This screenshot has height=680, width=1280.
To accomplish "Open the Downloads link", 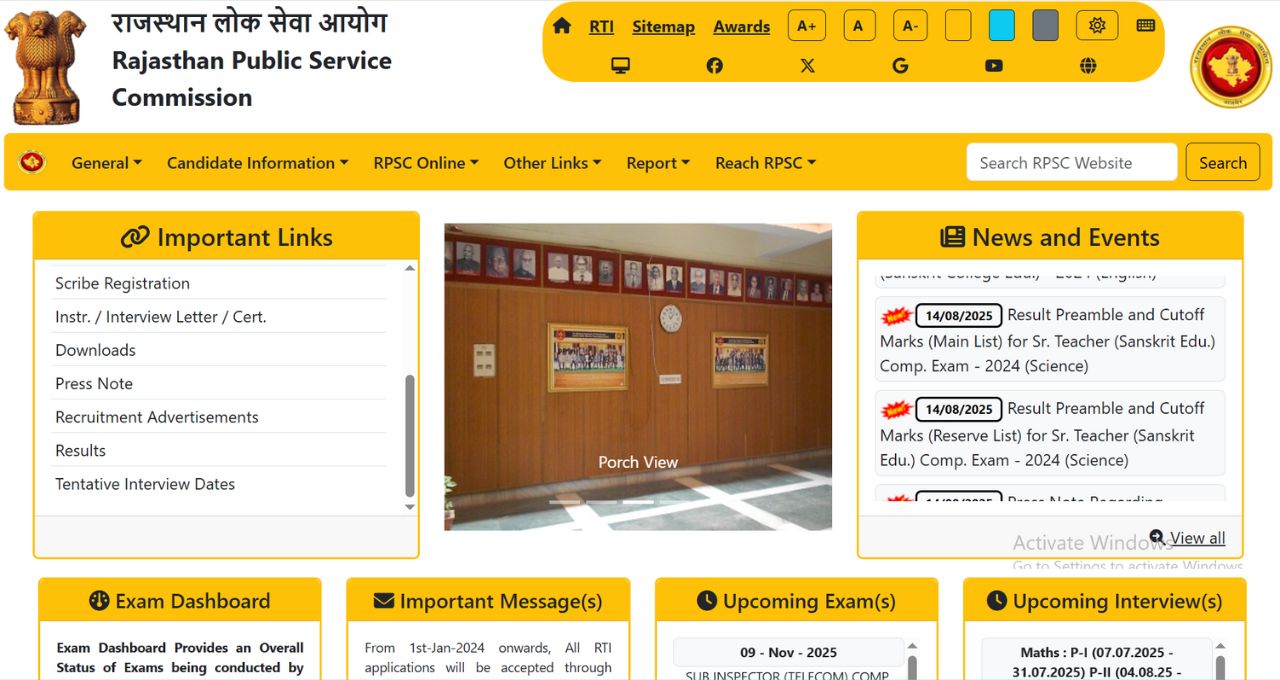I will (95, 350).
